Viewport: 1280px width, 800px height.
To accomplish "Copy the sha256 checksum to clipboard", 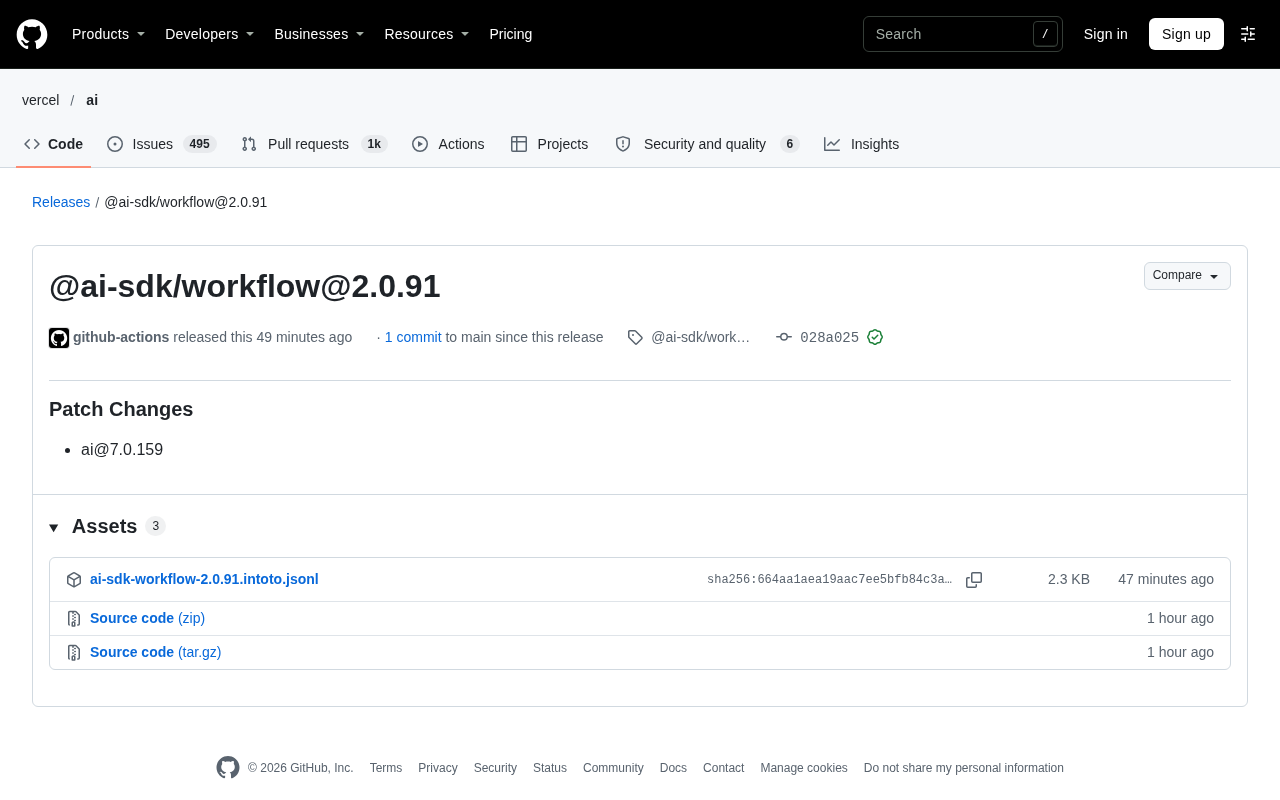I will [974, 580].
